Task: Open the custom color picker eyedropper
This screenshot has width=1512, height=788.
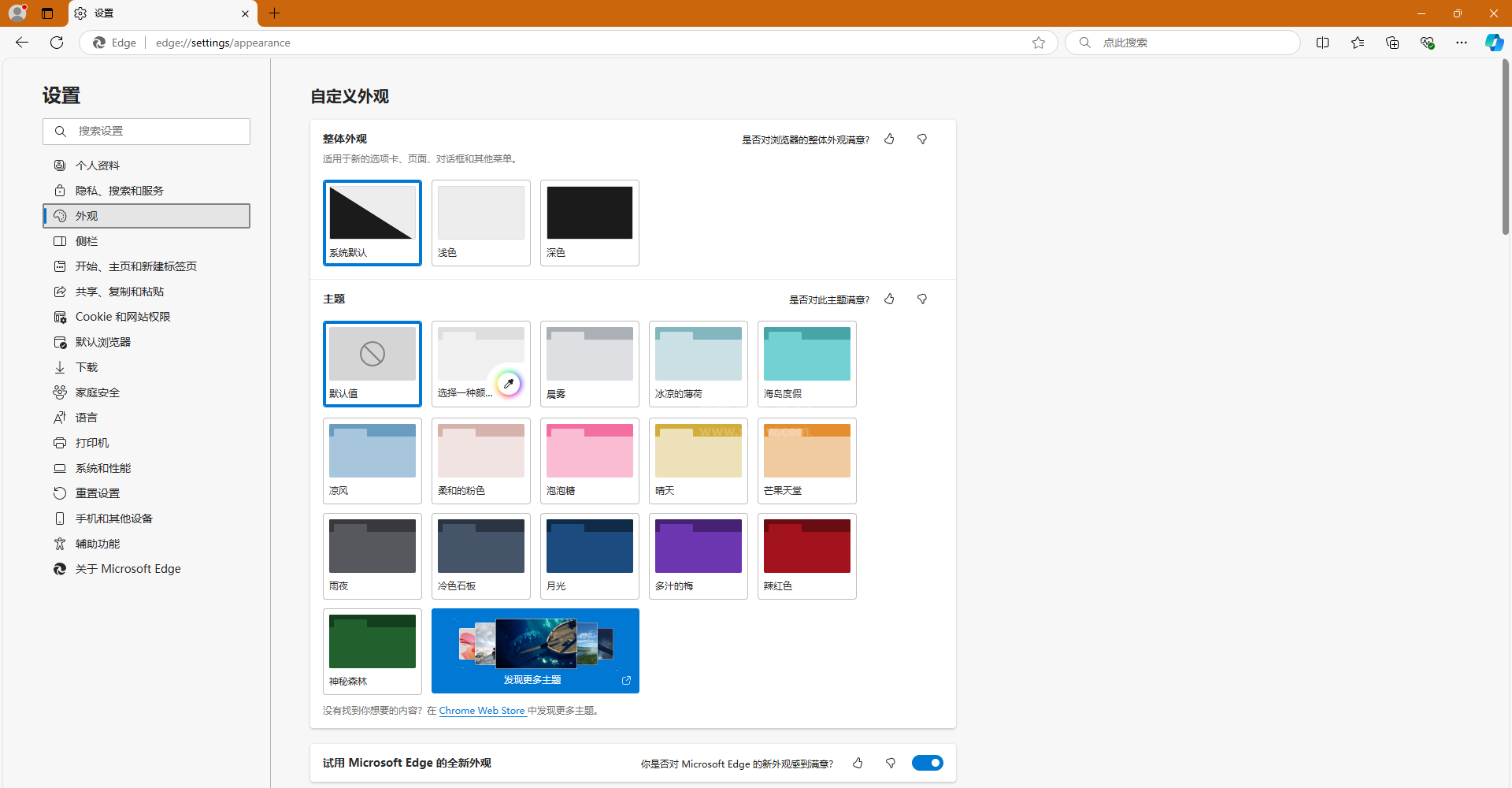Action: (x=509, y=384)
